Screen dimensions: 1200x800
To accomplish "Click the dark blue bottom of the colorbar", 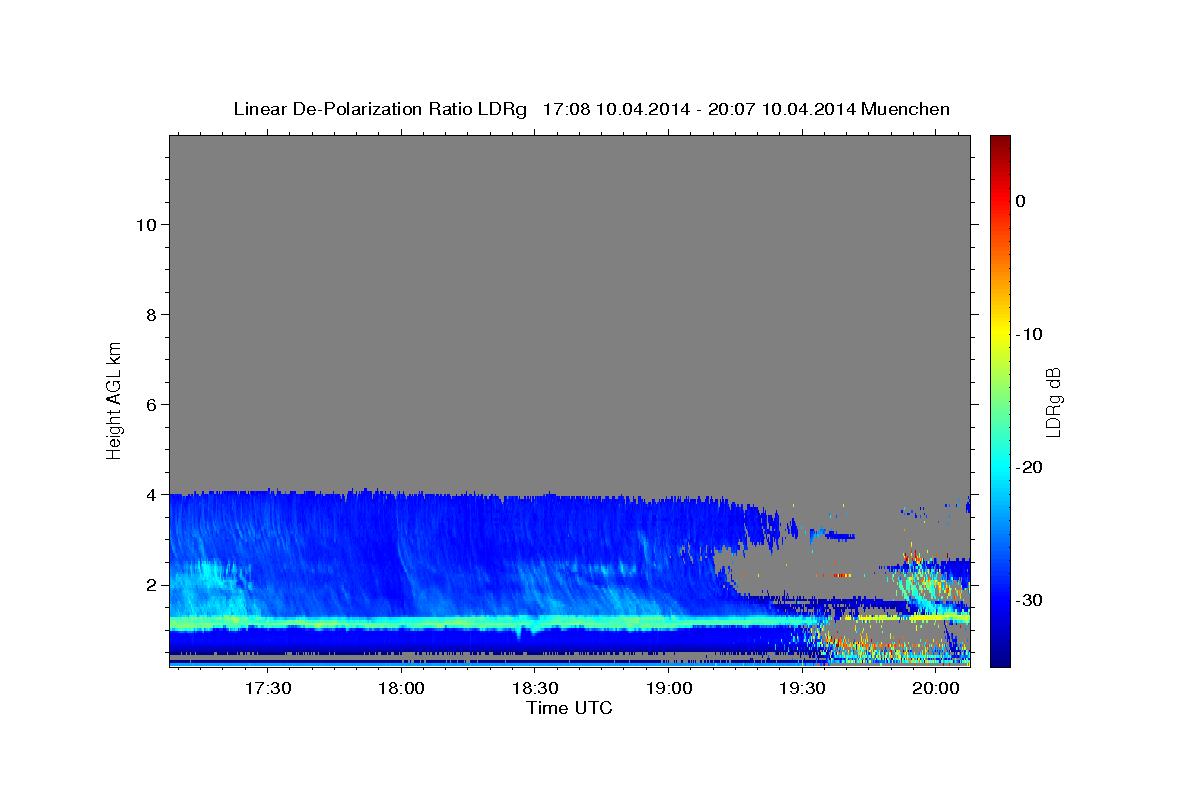I will [x=1000, y=658].
